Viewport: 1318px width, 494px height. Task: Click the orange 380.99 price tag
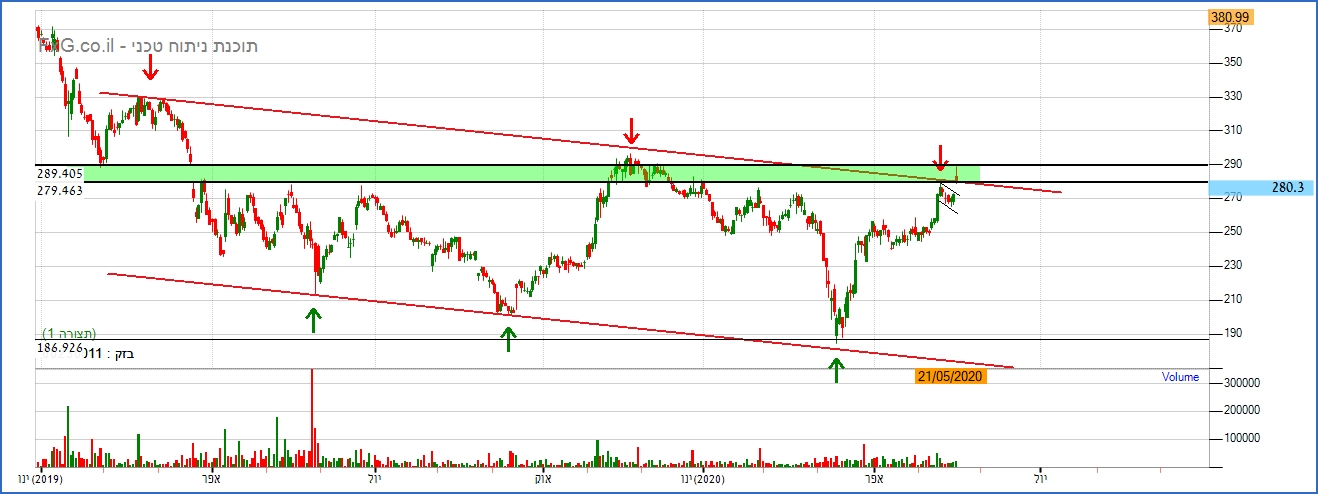pyautogui.click(x=1231, y=17)
